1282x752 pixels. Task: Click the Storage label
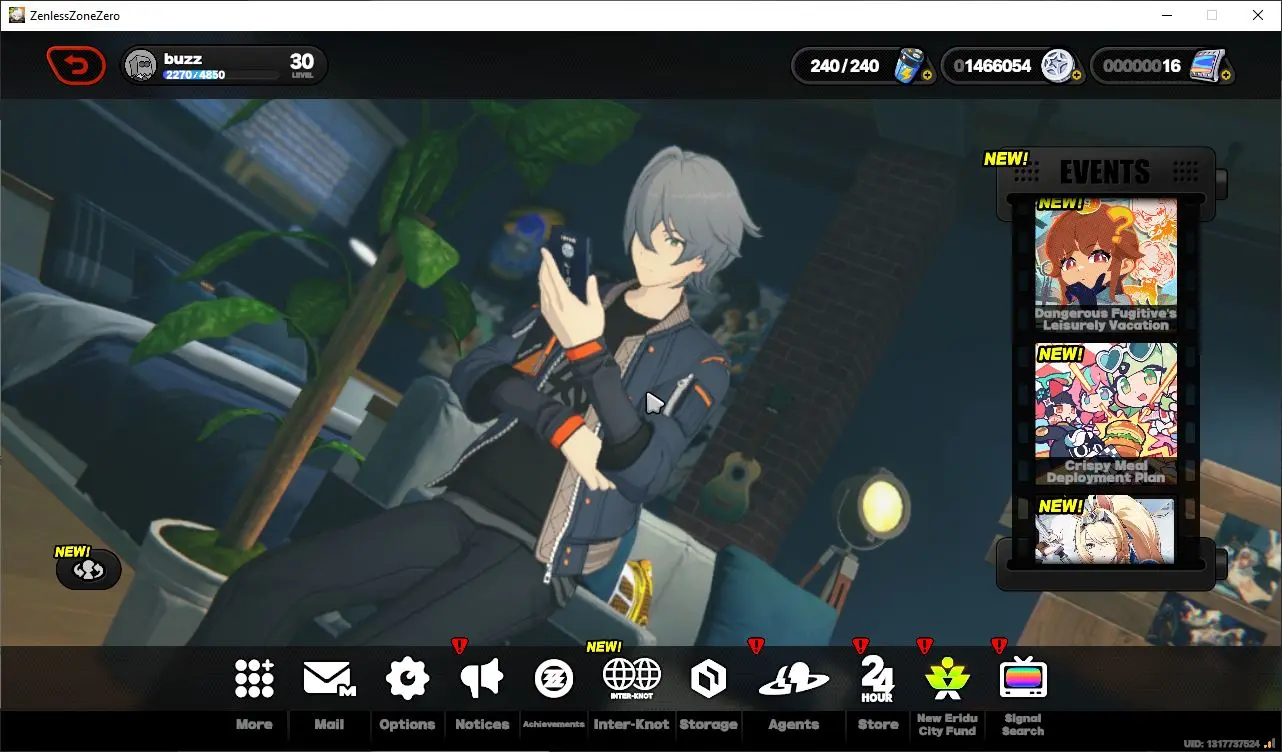[x=708, y=725]
